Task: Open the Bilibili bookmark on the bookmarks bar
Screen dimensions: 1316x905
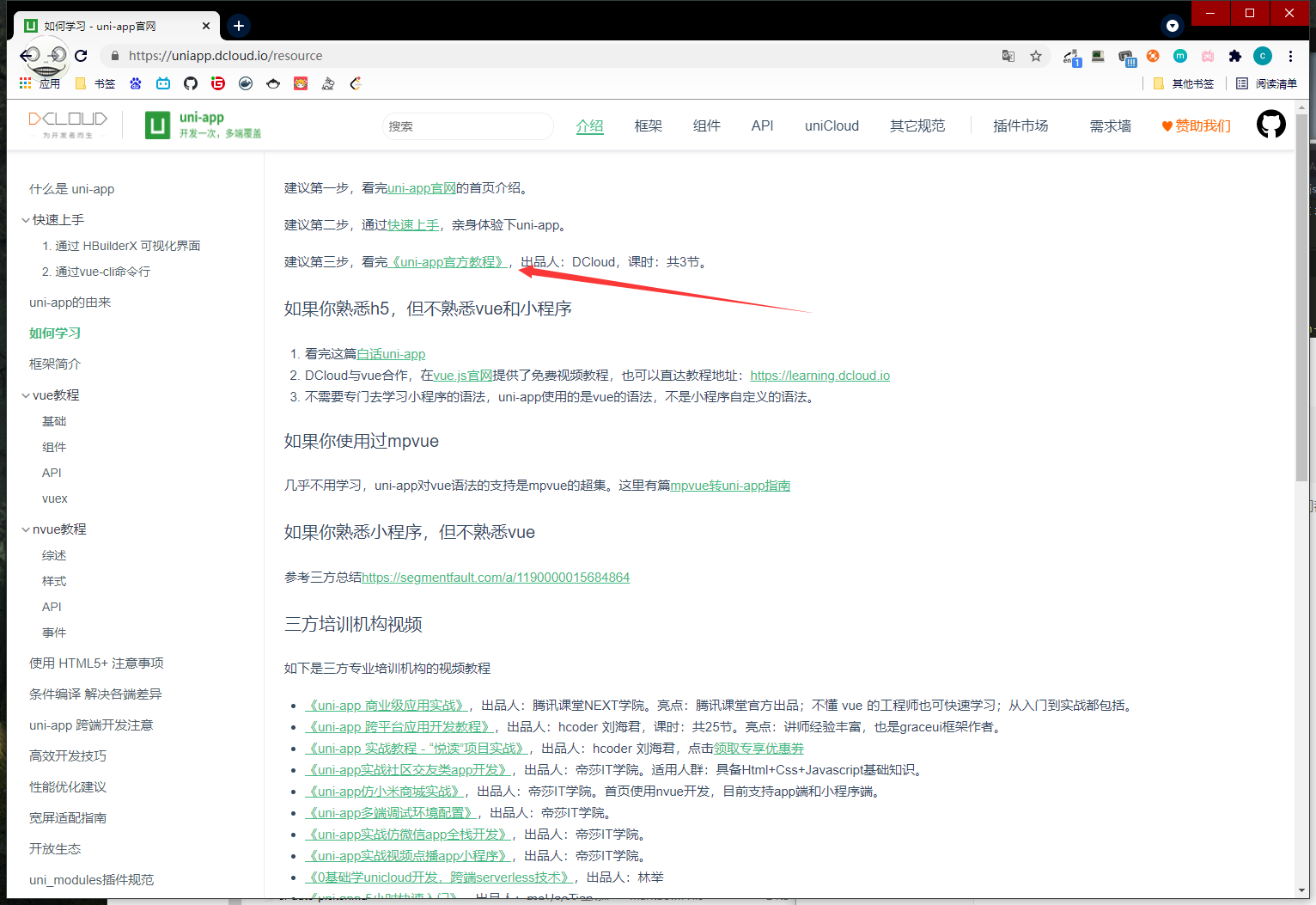Action: coord(163,83)
